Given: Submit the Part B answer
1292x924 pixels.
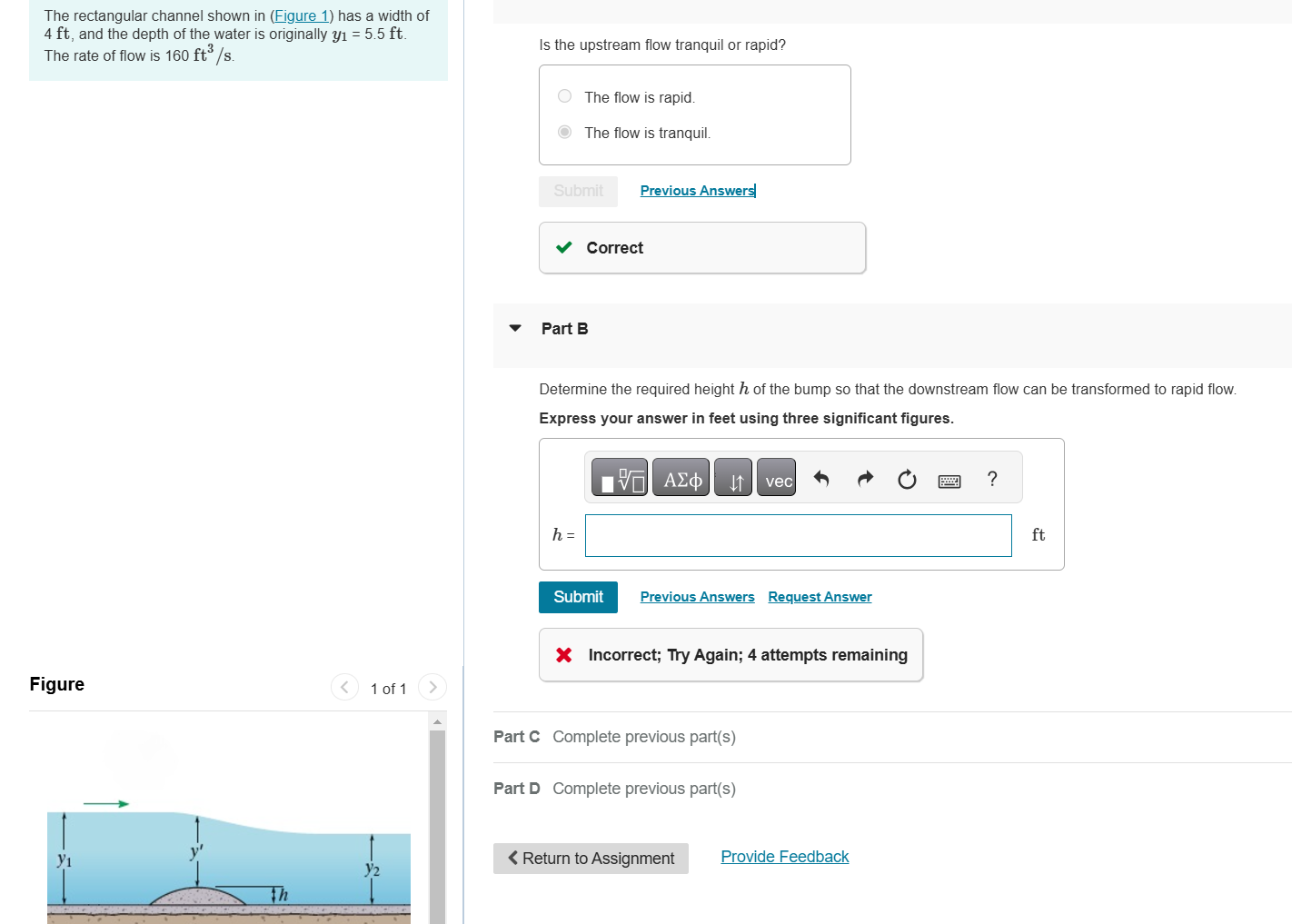Looking at the screenshot, I should click(x=578, y=597).
